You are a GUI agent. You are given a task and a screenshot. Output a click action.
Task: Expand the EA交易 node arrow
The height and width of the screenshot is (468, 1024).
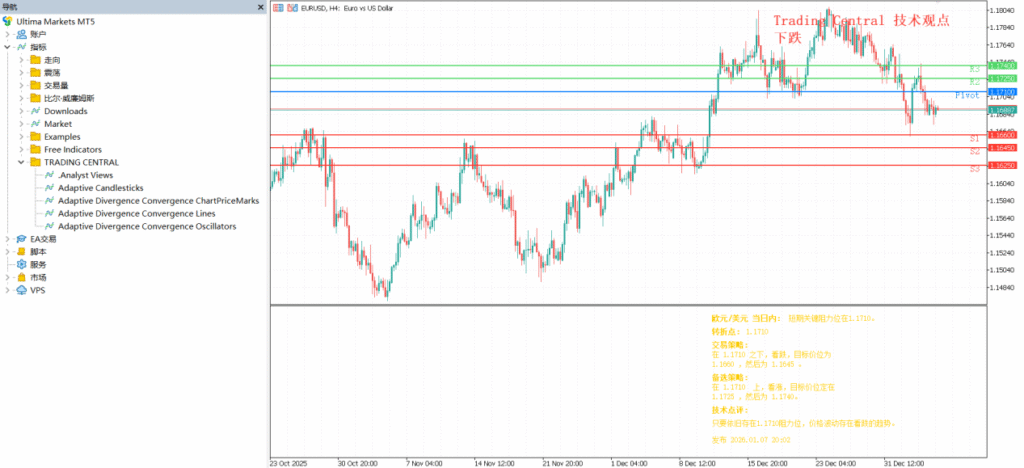7,239
